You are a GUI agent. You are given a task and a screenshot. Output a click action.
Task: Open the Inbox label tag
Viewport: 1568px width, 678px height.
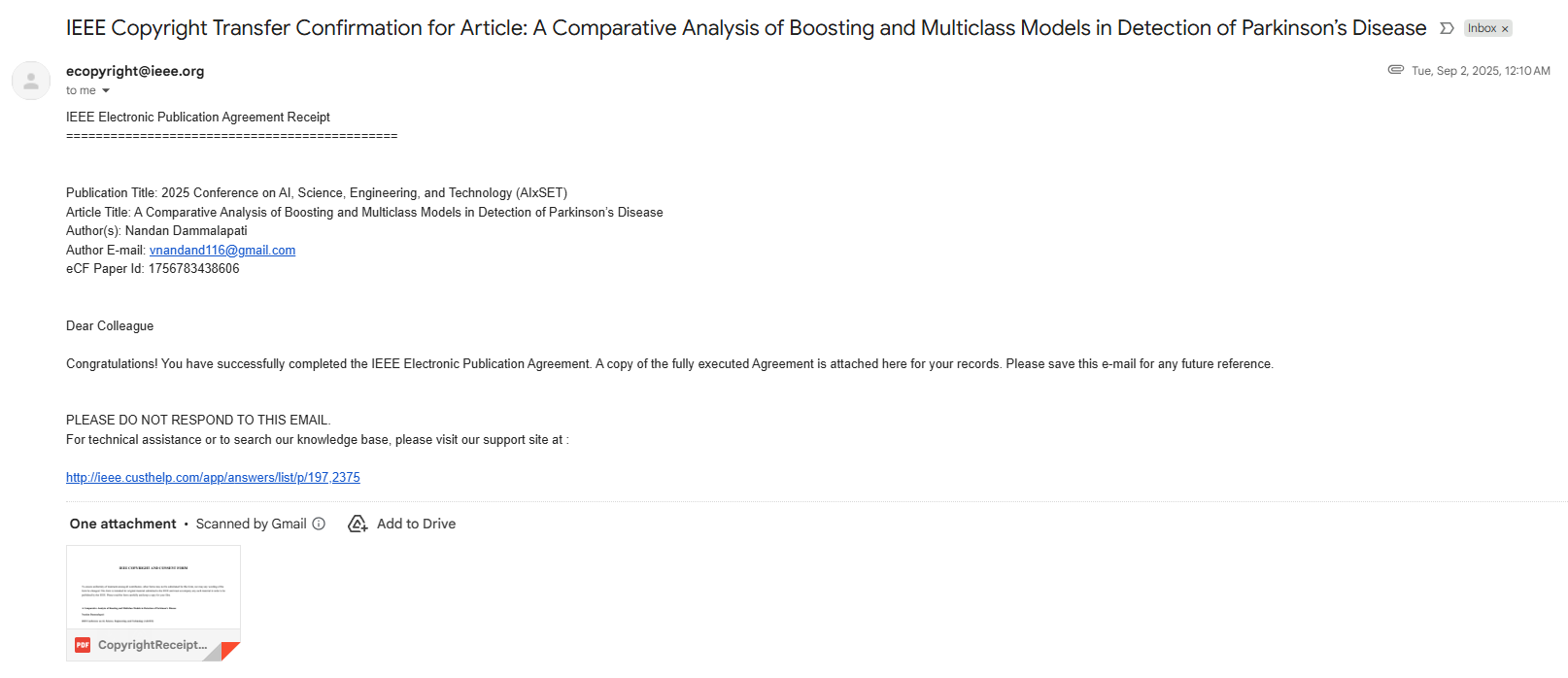point(1482,28)
